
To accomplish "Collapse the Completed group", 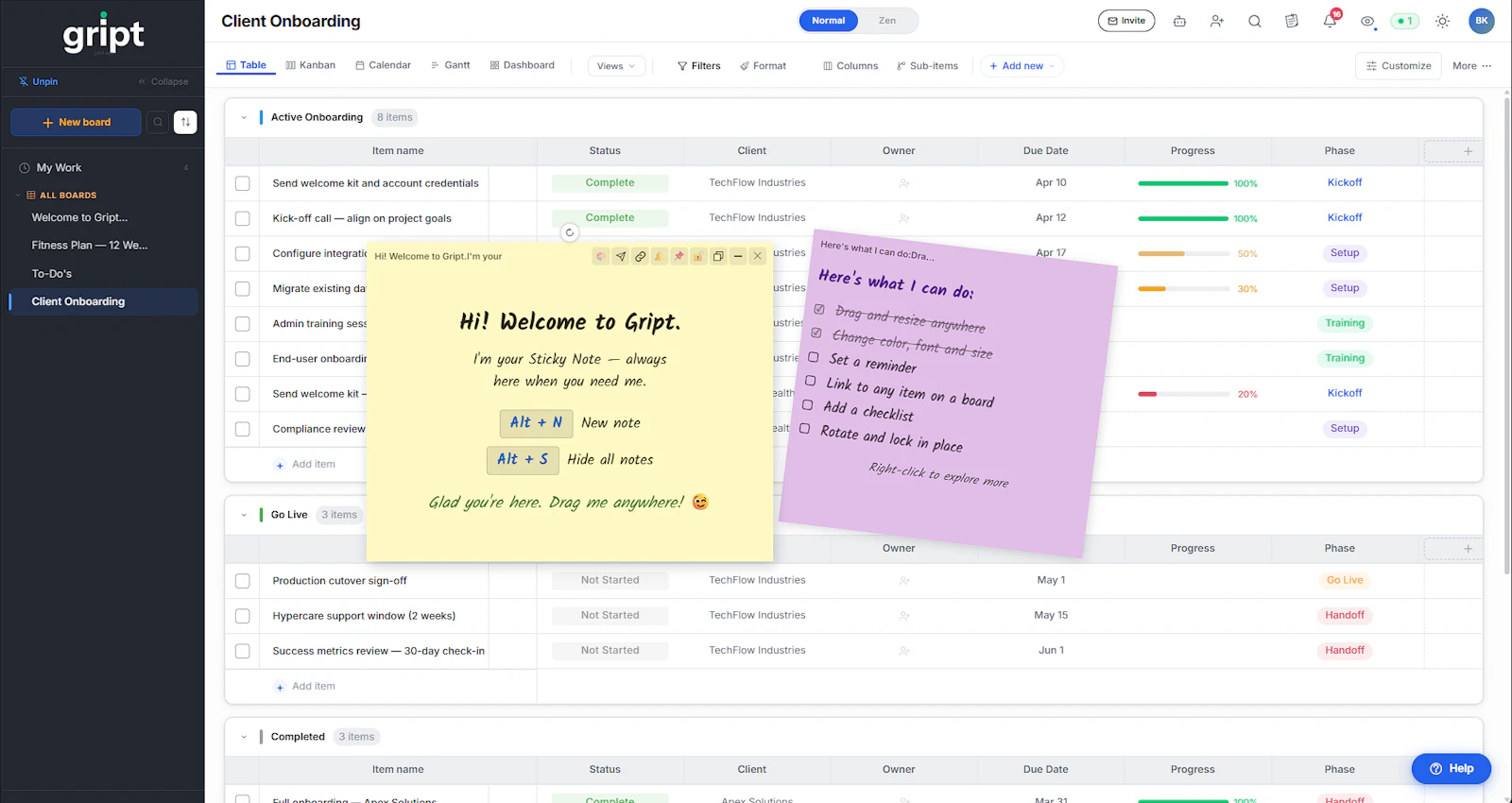I will [244, 738].
